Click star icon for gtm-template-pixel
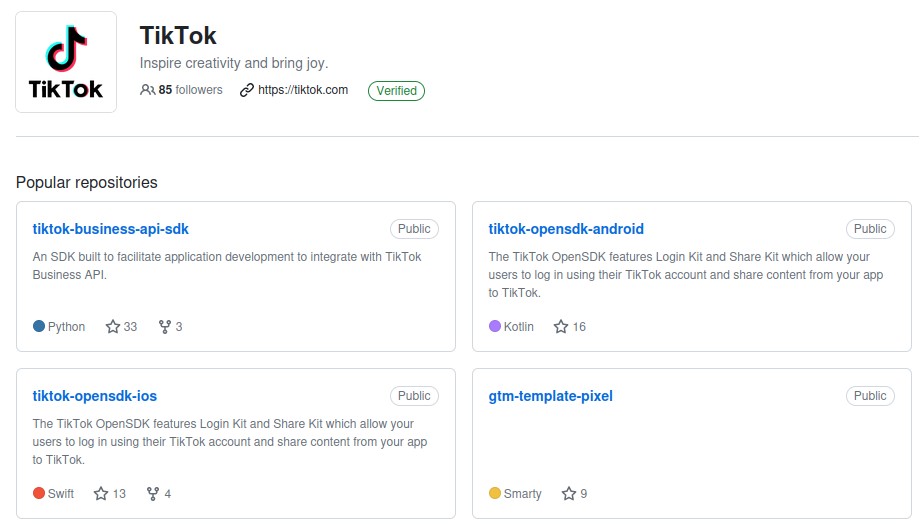The height and width of the screenshot is (528, 919). coord(569,494)
